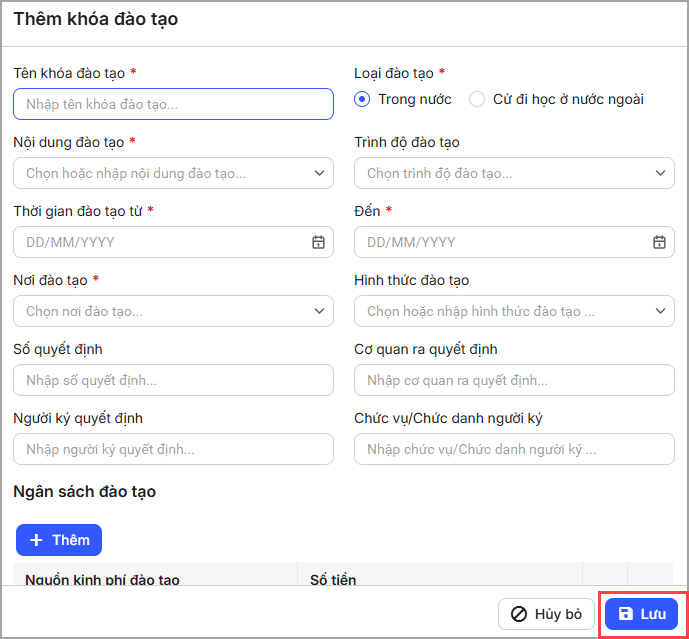Open the Trình độ đào tạo dropdown
Image resolution: width=689 pixels, height=639 pixels.
514,173
